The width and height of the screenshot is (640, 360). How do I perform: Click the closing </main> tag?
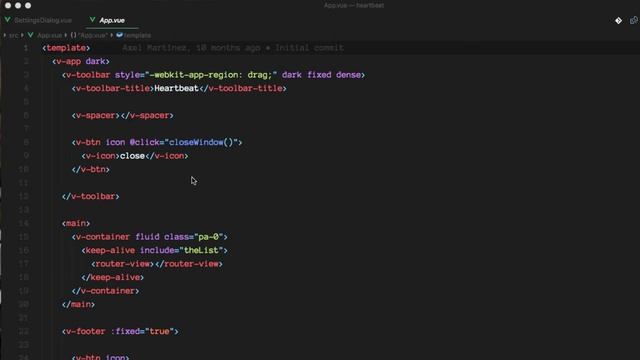(78, 304)
